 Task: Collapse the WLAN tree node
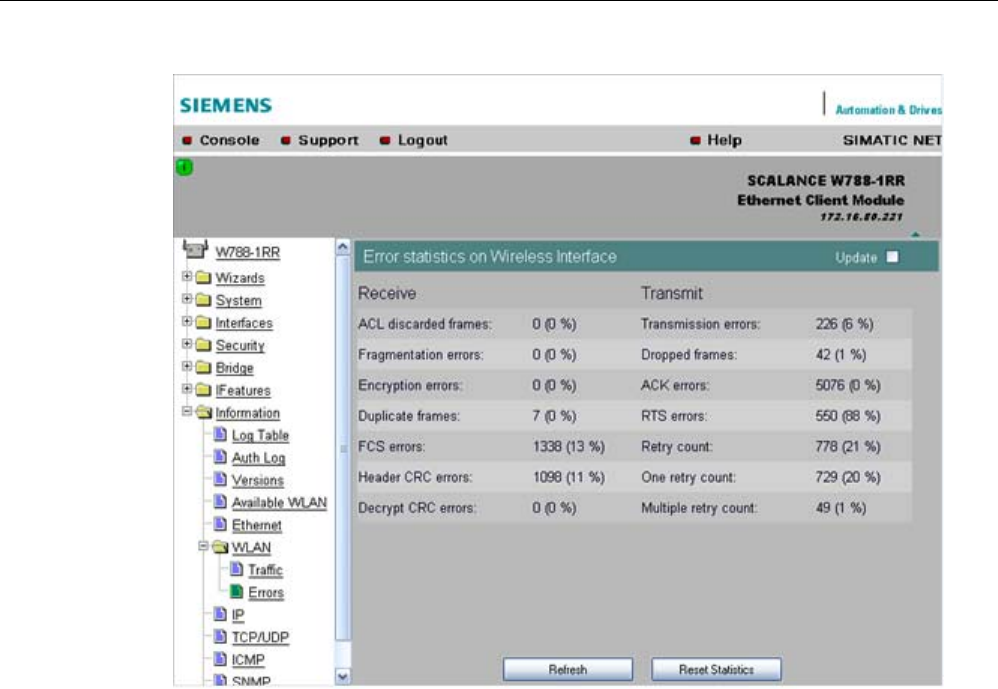click(x=204, y=546)
